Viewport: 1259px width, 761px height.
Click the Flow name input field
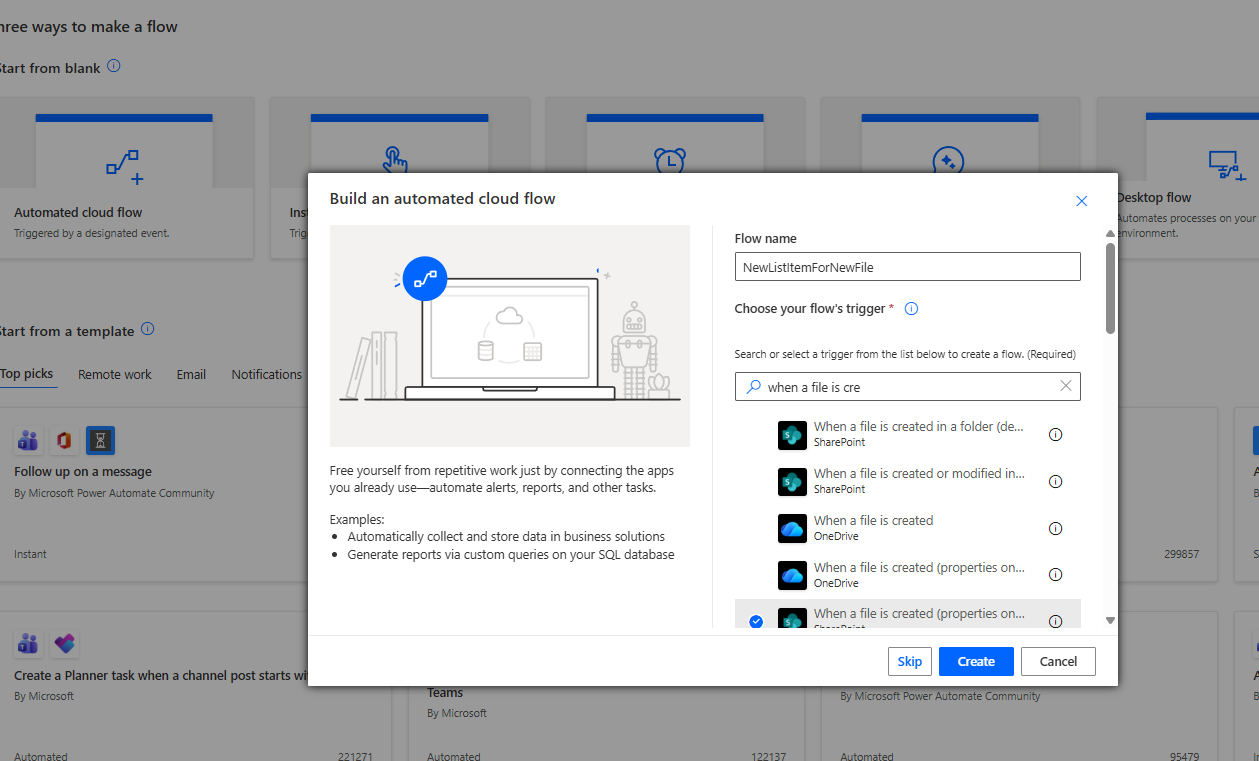coord(907,267)
